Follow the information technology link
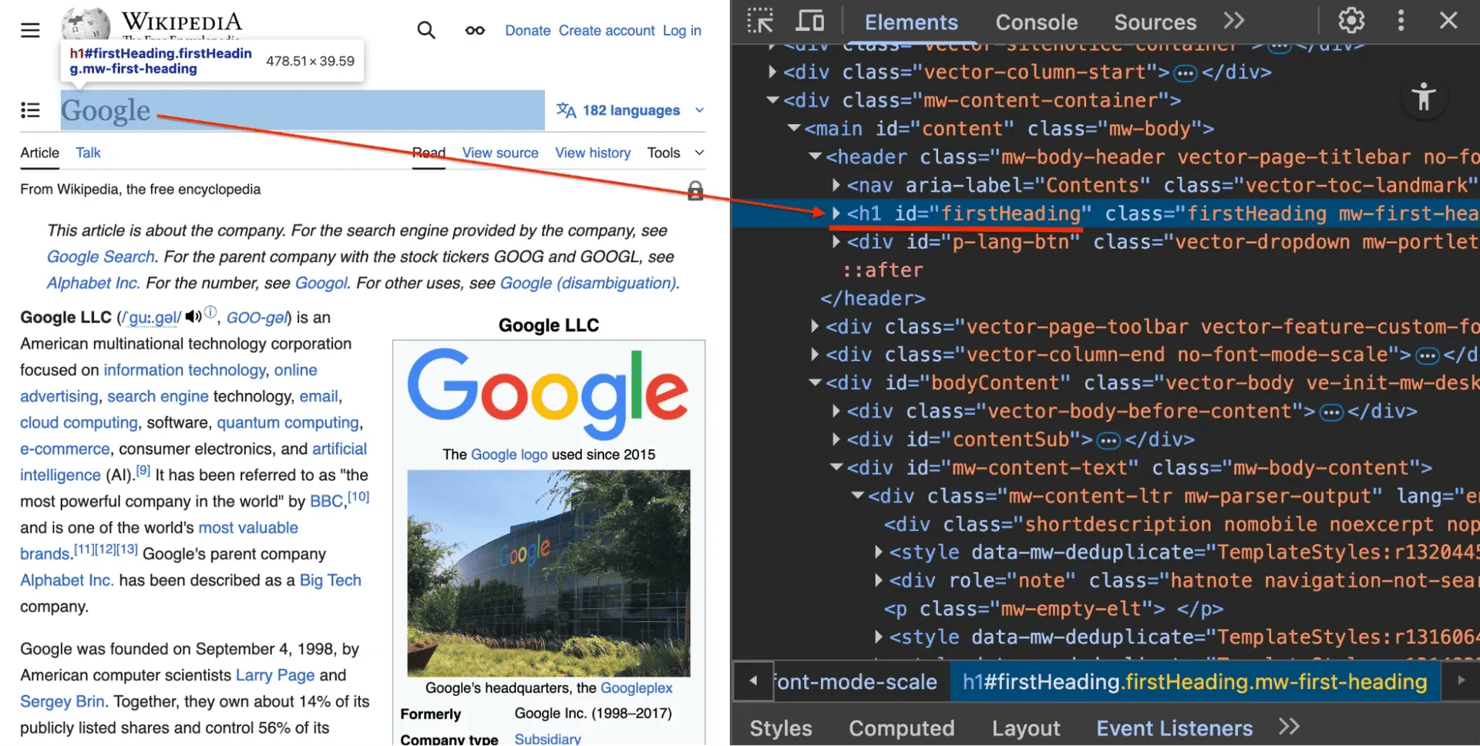 pos(185,370)
